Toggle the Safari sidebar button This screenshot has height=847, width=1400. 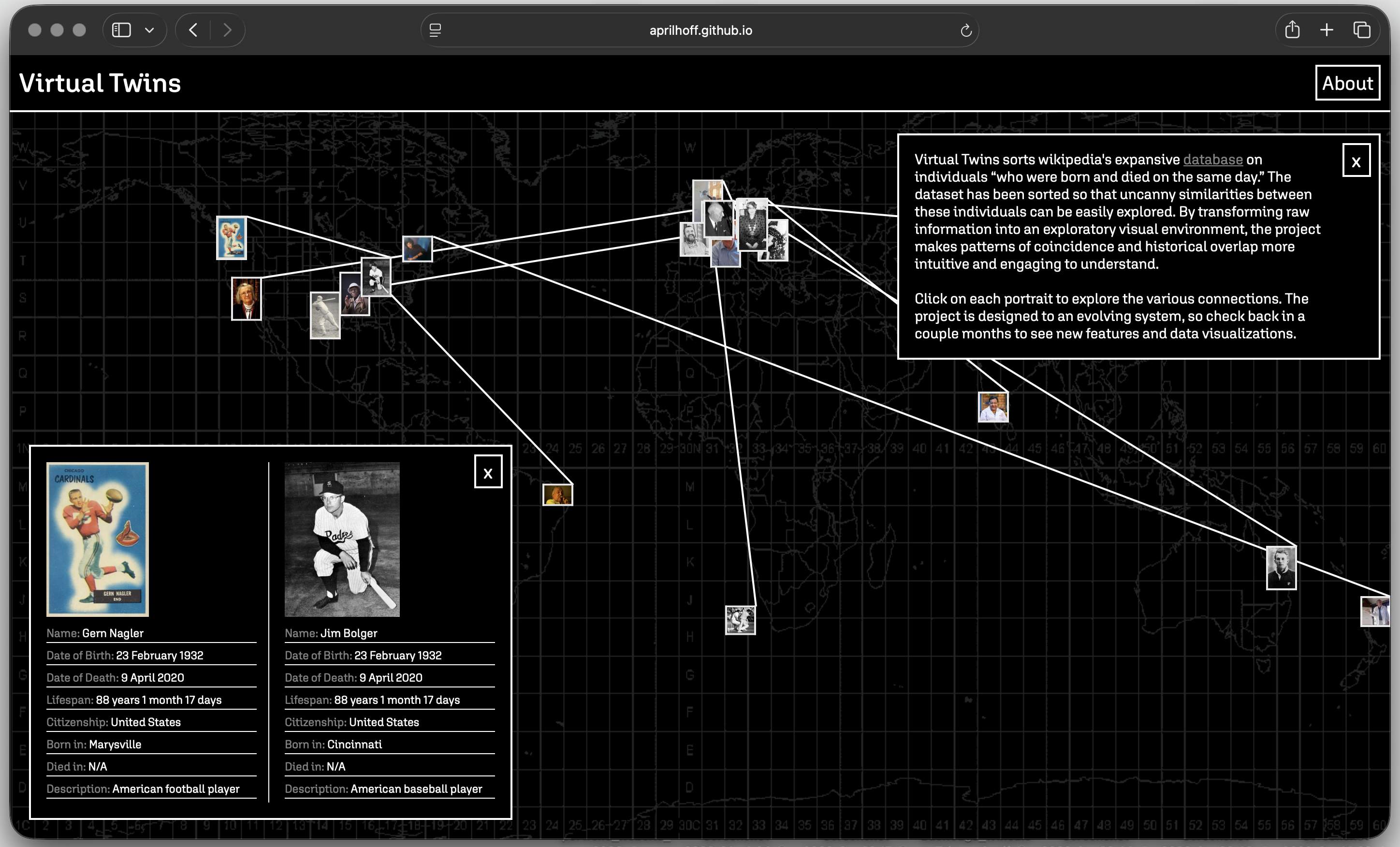121,30
